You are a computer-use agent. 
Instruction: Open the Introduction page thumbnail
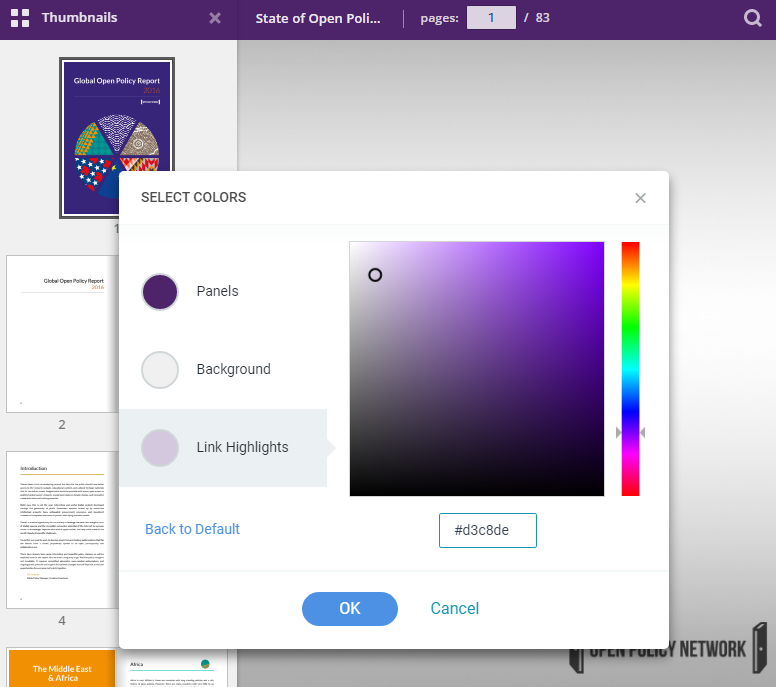click(62, 529)
